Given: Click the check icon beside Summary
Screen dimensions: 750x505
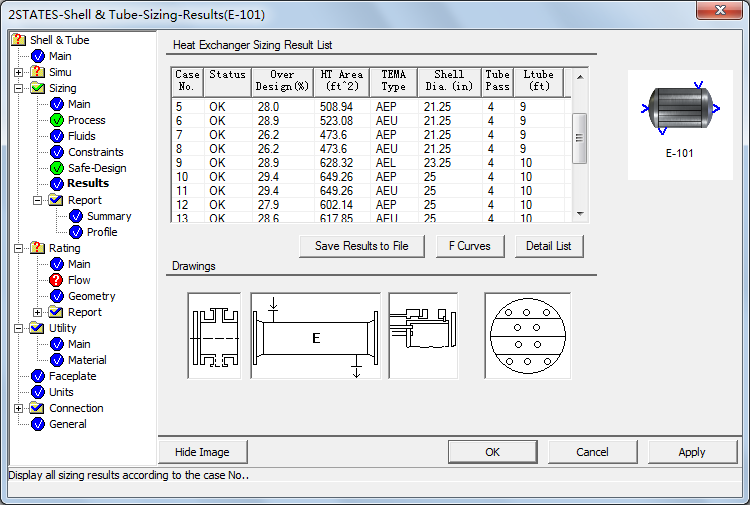Looking at the screenshot, I should point(76,216).
